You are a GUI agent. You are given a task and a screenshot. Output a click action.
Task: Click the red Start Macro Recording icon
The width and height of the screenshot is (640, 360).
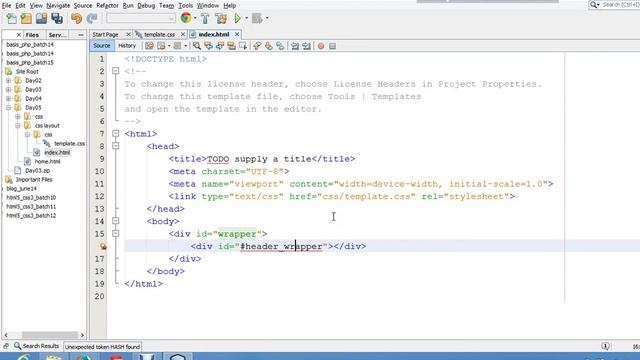coord(321,46)
